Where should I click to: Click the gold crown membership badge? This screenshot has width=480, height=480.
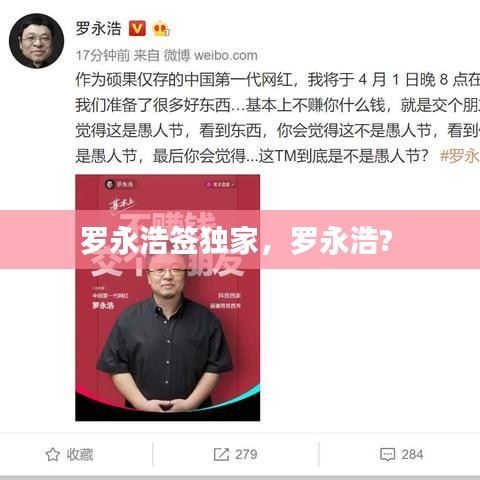pos(161,28)
